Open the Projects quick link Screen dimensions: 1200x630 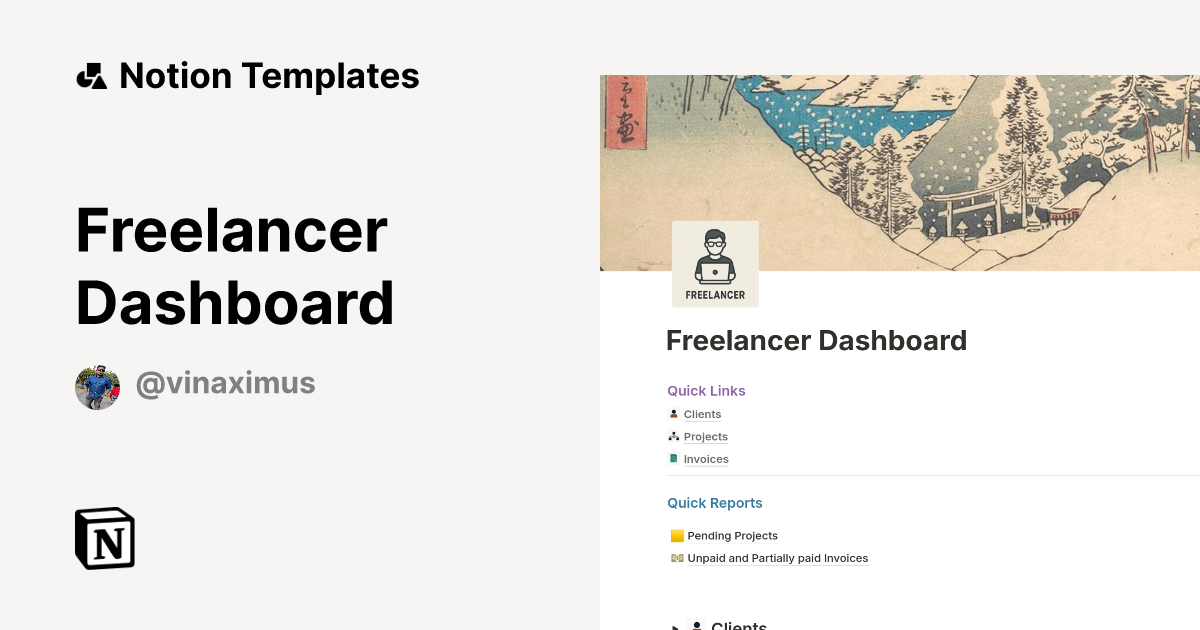(705, 436)
